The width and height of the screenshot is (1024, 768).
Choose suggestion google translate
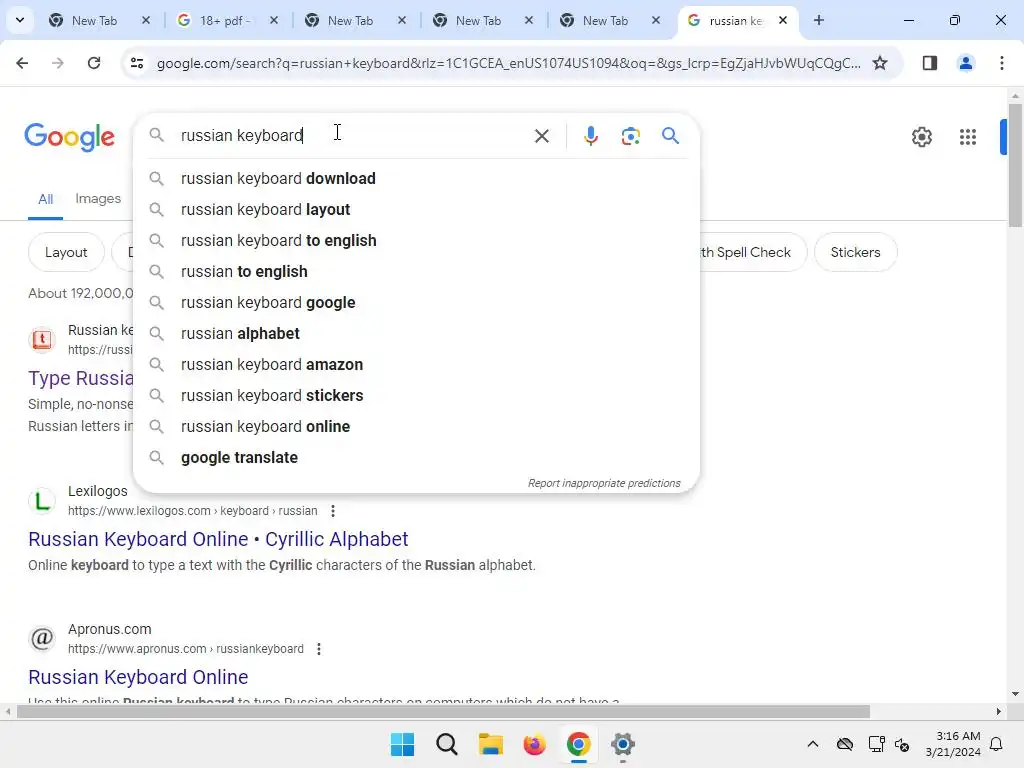click(x=416, y=458)
